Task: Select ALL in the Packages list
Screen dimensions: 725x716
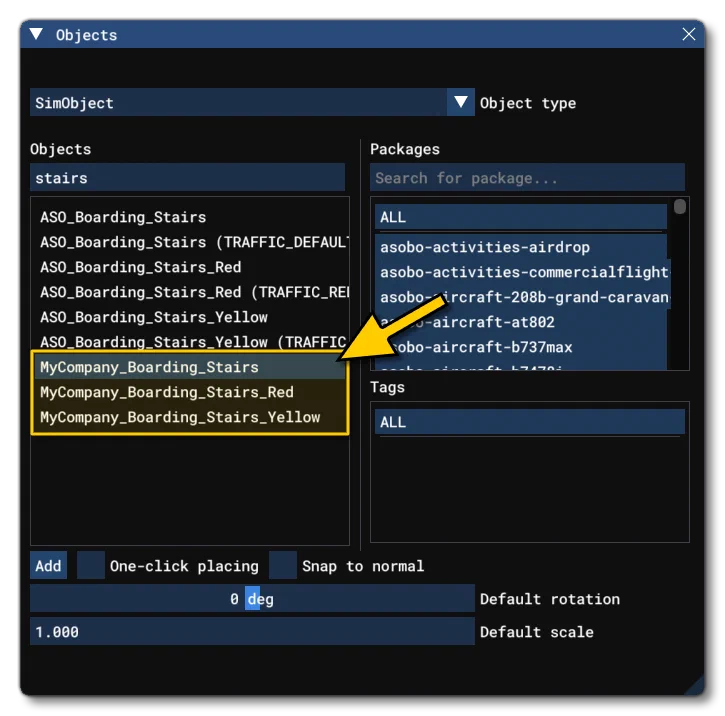Action: [521, 217]
